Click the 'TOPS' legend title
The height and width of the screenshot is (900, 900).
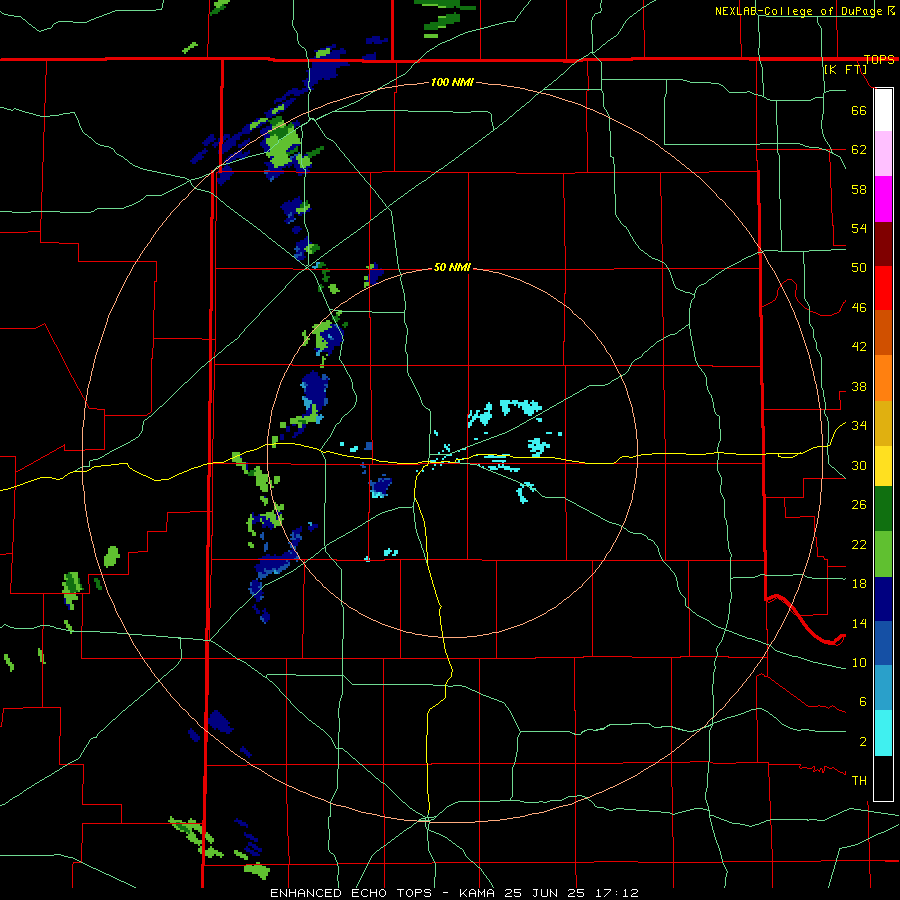click(x=879, y=60)
